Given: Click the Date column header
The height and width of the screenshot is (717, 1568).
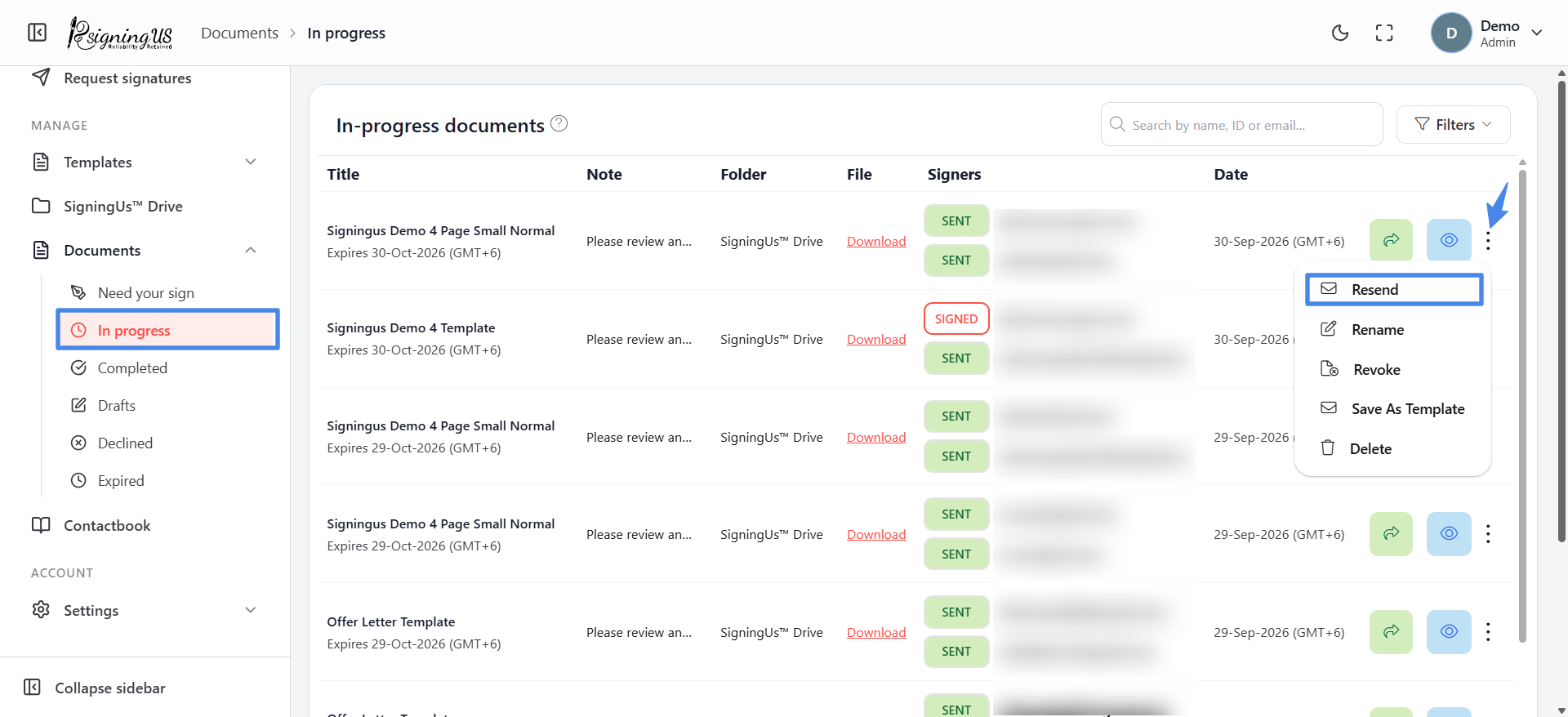Looking at the screenshot, I should coord(1231,174).
